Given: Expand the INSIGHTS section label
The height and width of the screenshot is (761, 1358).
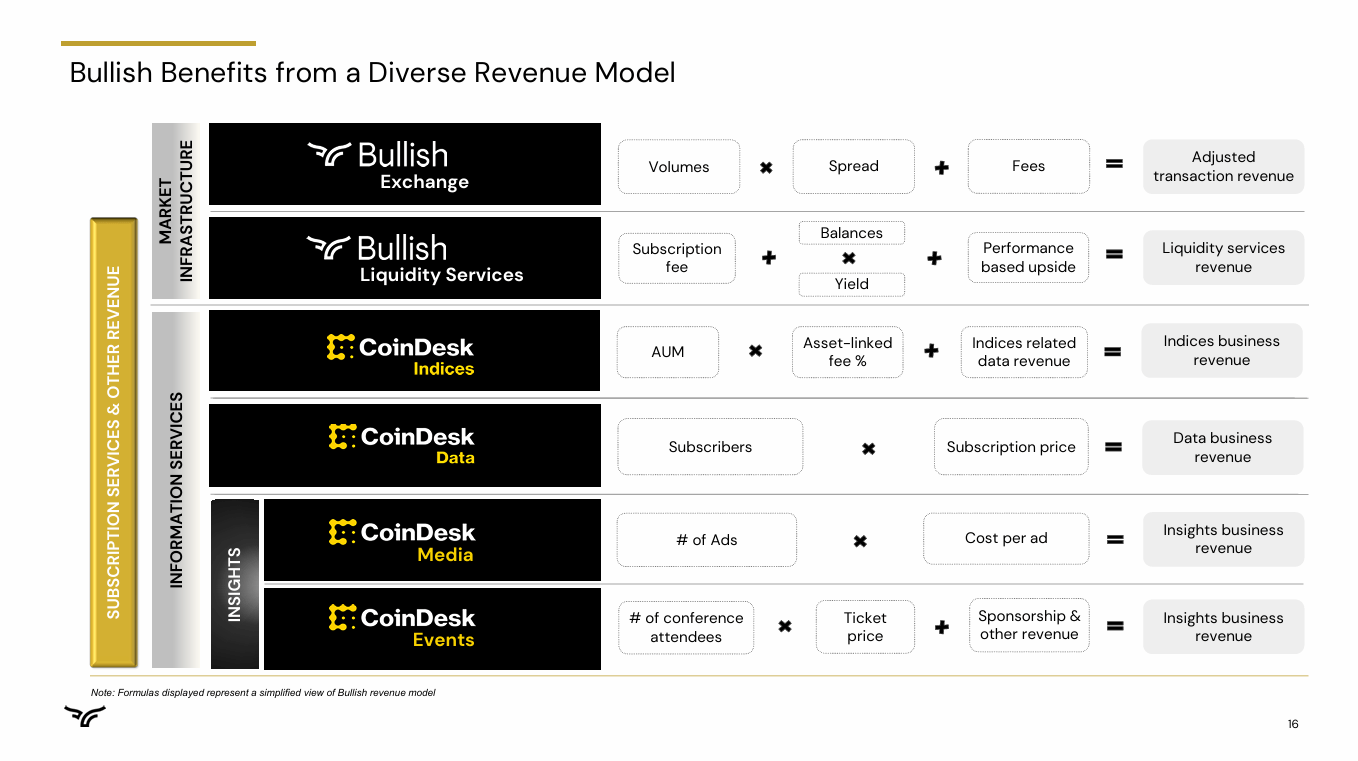Looking at the screenshot, I should pyautogui.click(x=234, y=583).
